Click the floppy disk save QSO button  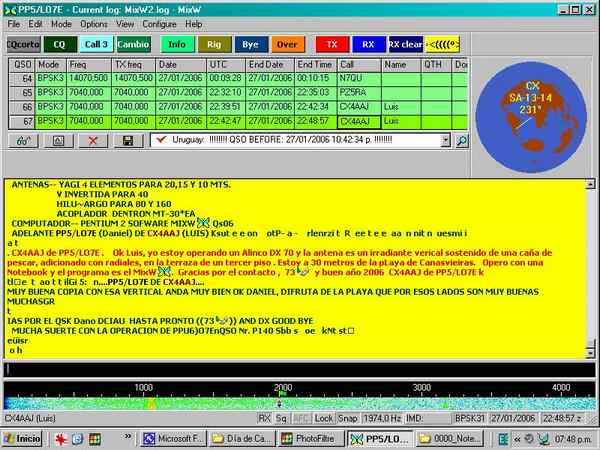point(128,141)
